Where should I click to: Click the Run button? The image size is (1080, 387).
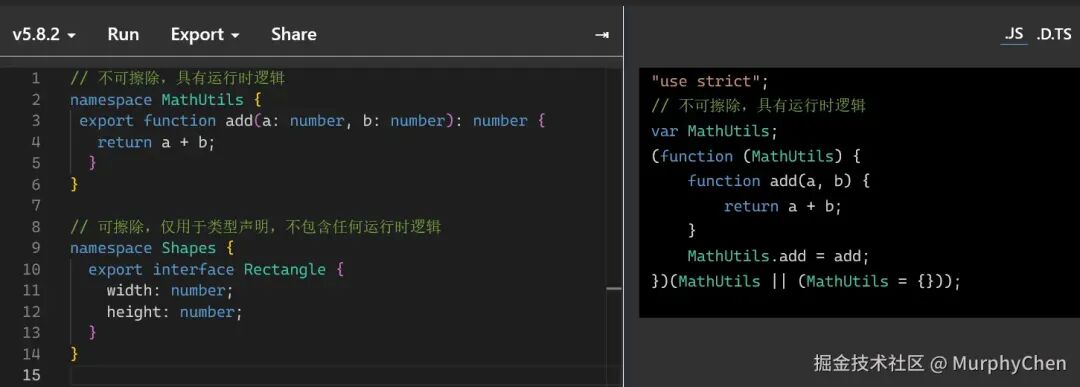pos(123,34)
